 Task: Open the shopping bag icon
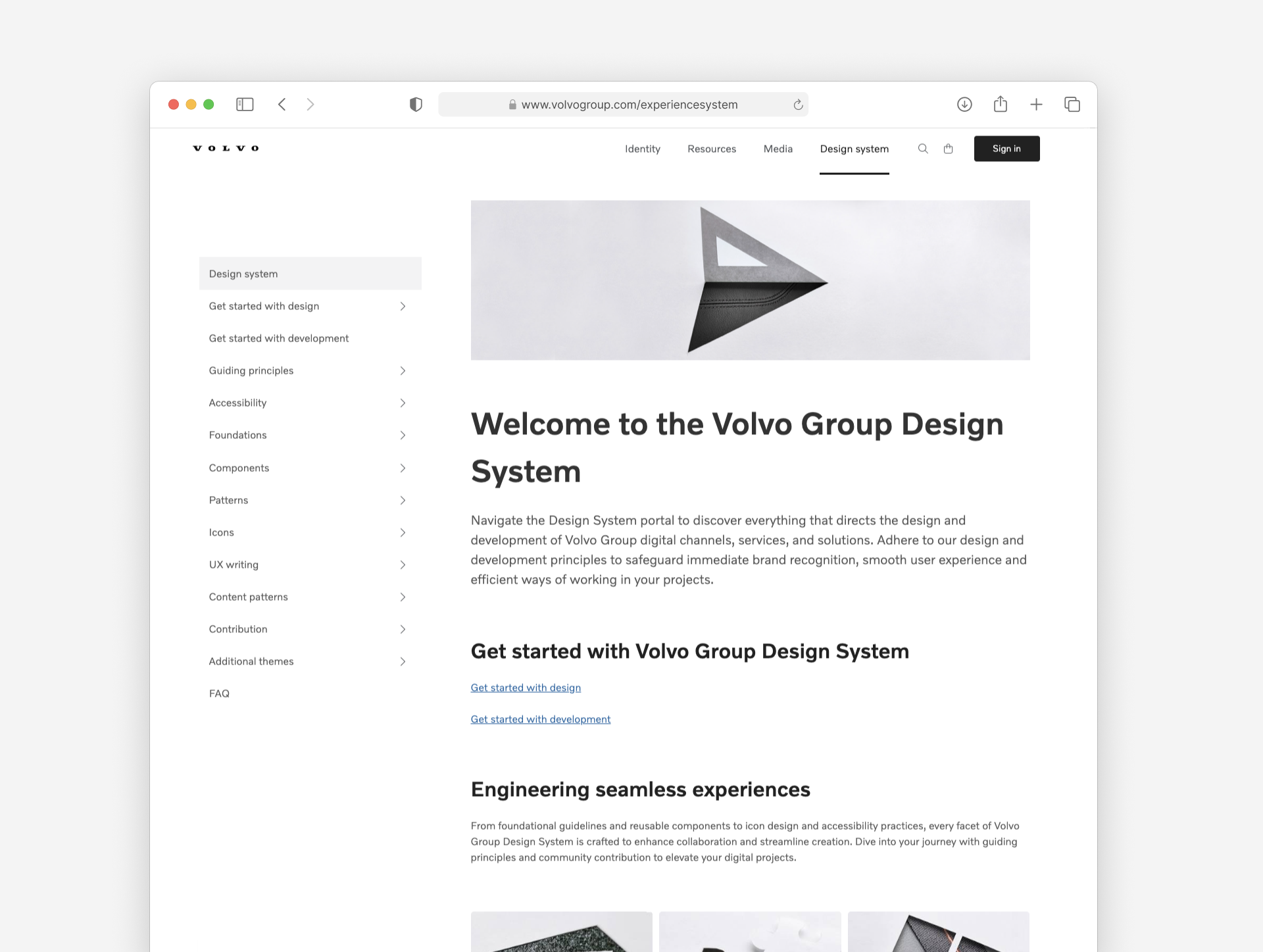(948, 149)
